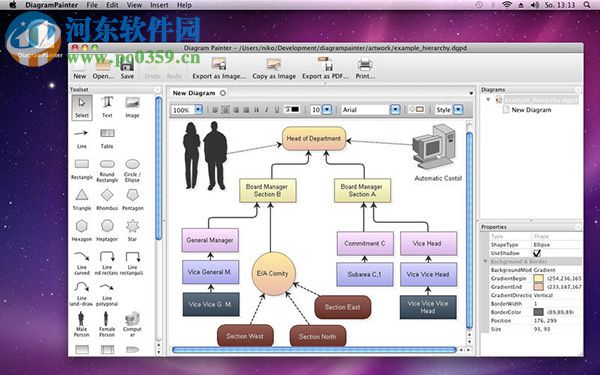Align text left
600x375 pixels.
point(215,110)
